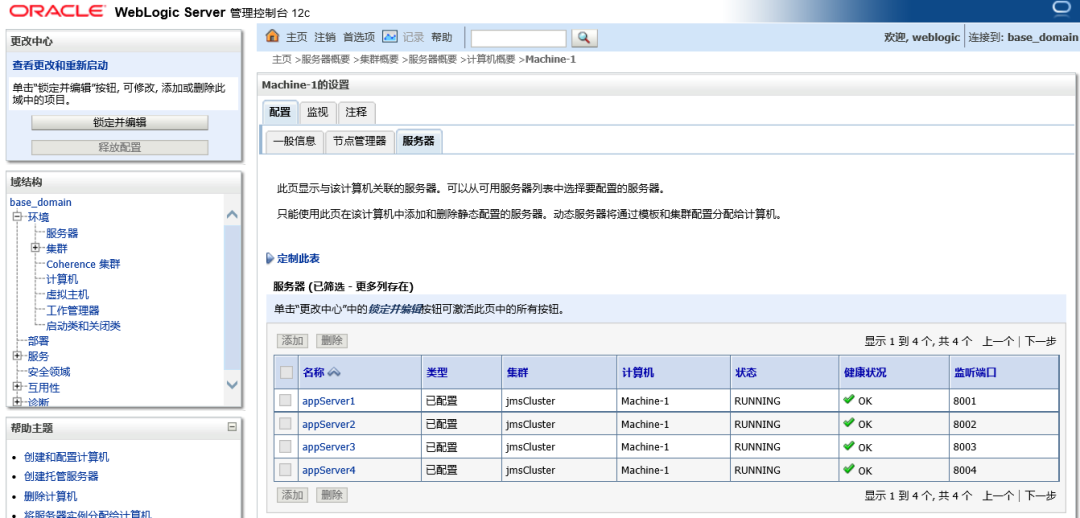Screen dimensions: 1080x518
Task: Open the appServer4 link
Action: coord(329,470)
